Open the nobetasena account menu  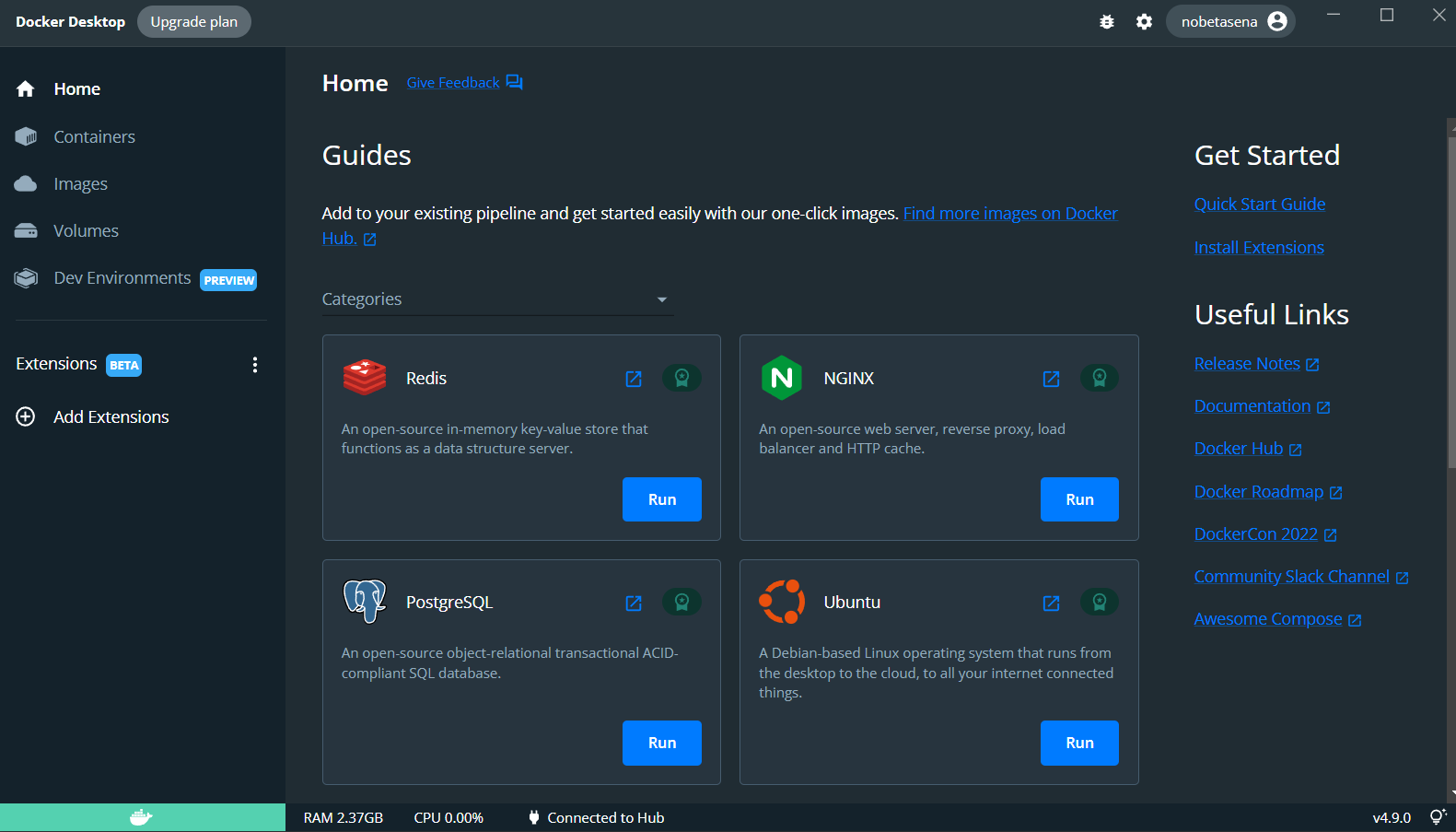pyautogui.click(x=1230, y=21)
